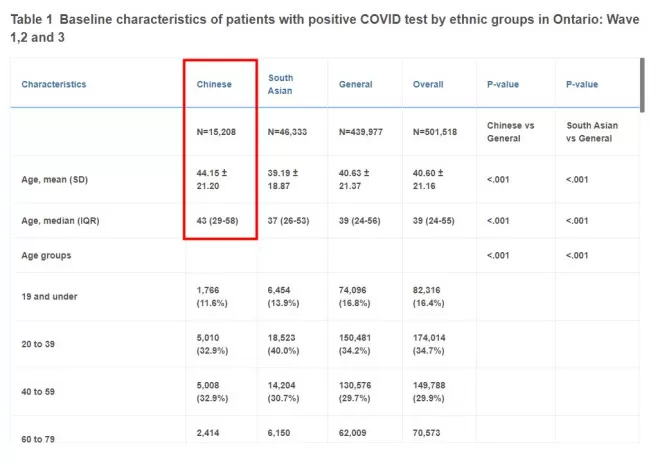660x463 pixels.
Task: Select the 43 (29-58) median cell
Action: 217,221
